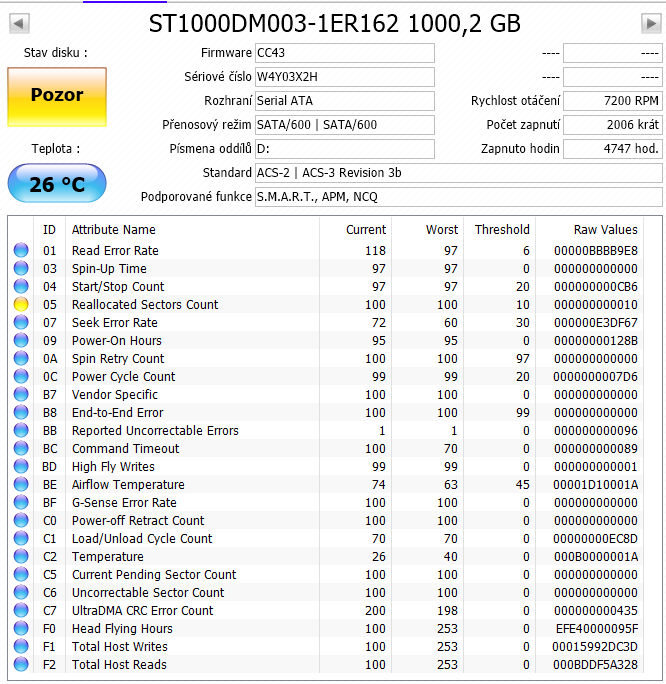
Task: Click the Firmware field showing CC43
Action: (x=344, y=53)
